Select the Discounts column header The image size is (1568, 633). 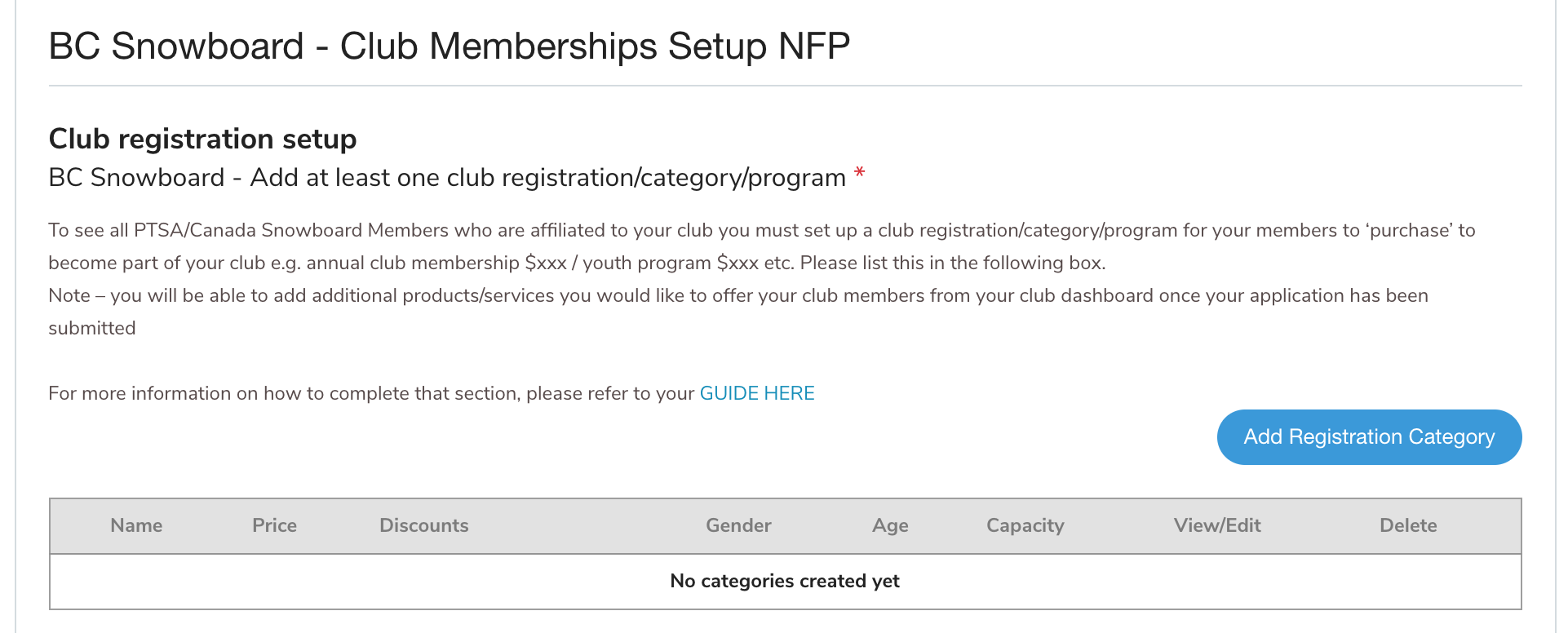click(x=423, y=525)
